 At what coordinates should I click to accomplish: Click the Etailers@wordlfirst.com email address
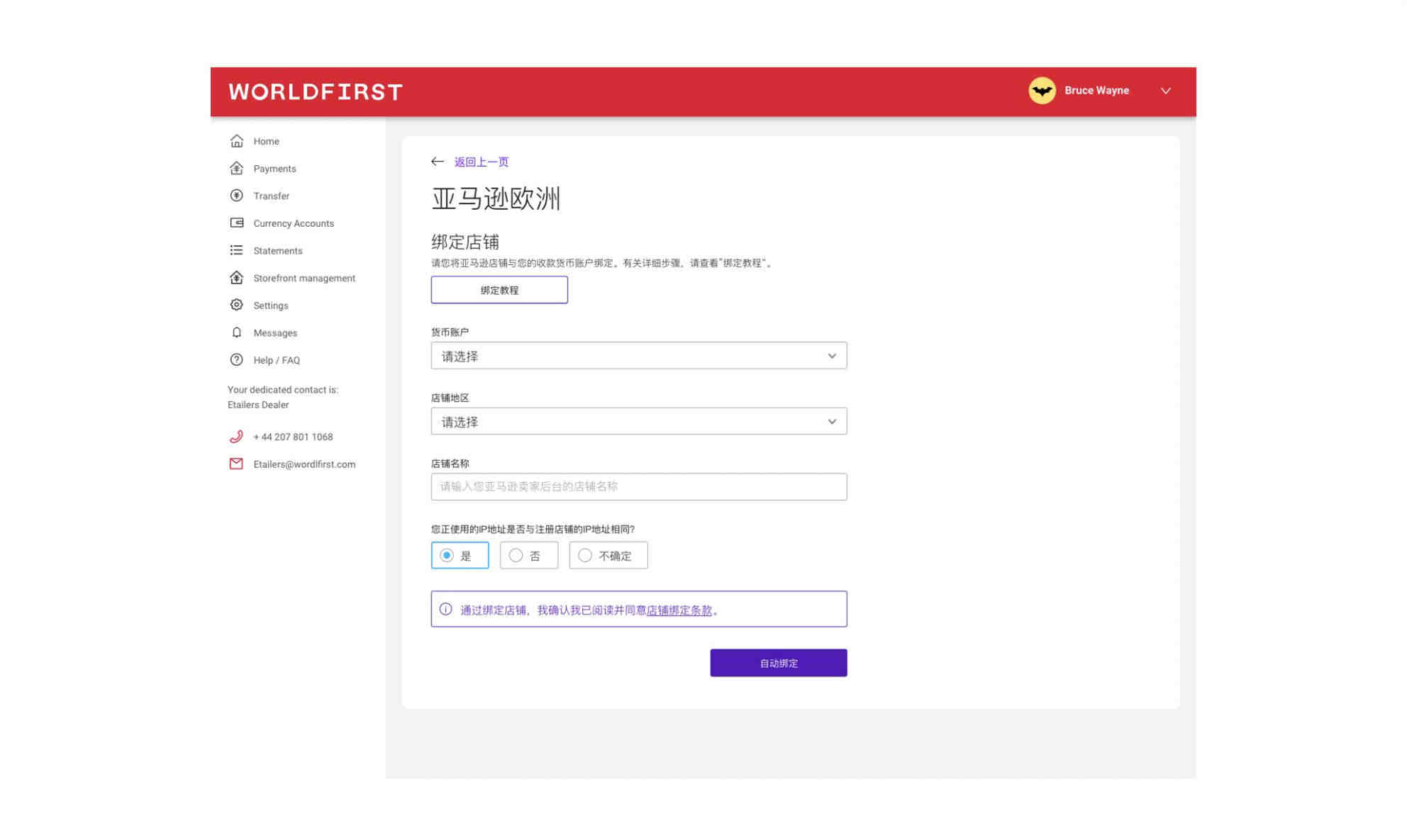(304, 464)
